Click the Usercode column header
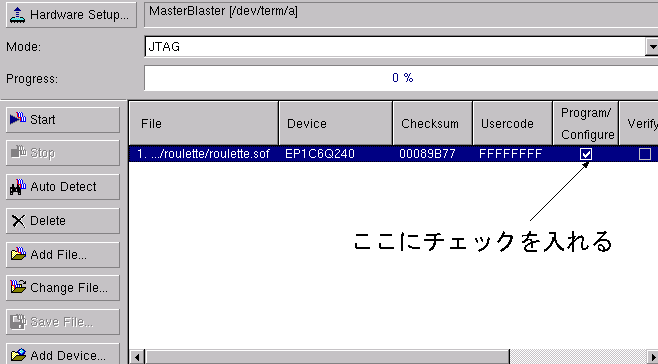Viewport: 658px width, 364px height. 513,123
